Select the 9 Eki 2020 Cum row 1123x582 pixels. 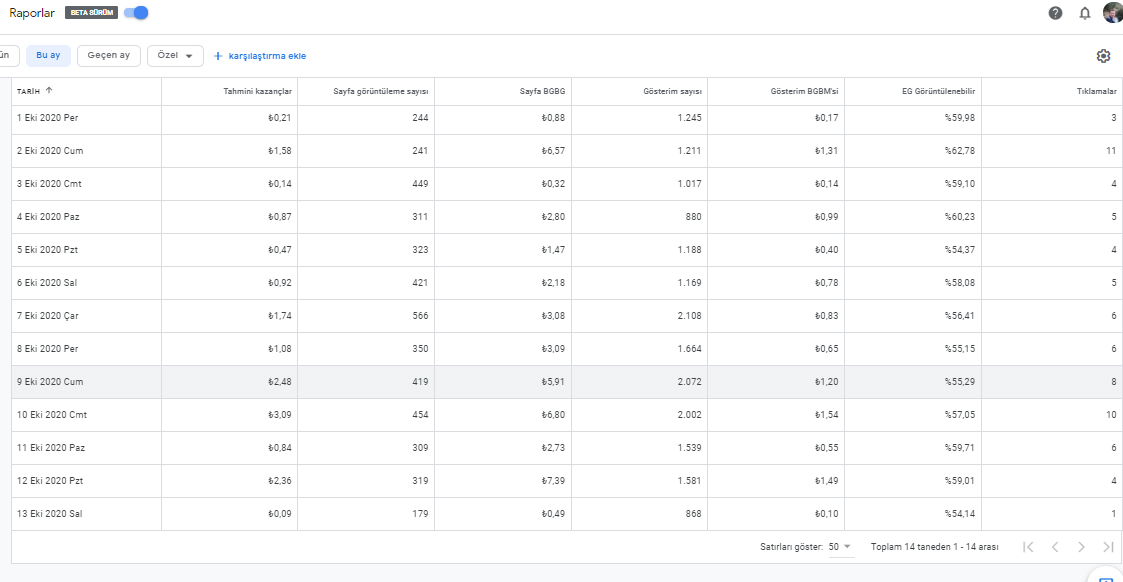[567, 382]
